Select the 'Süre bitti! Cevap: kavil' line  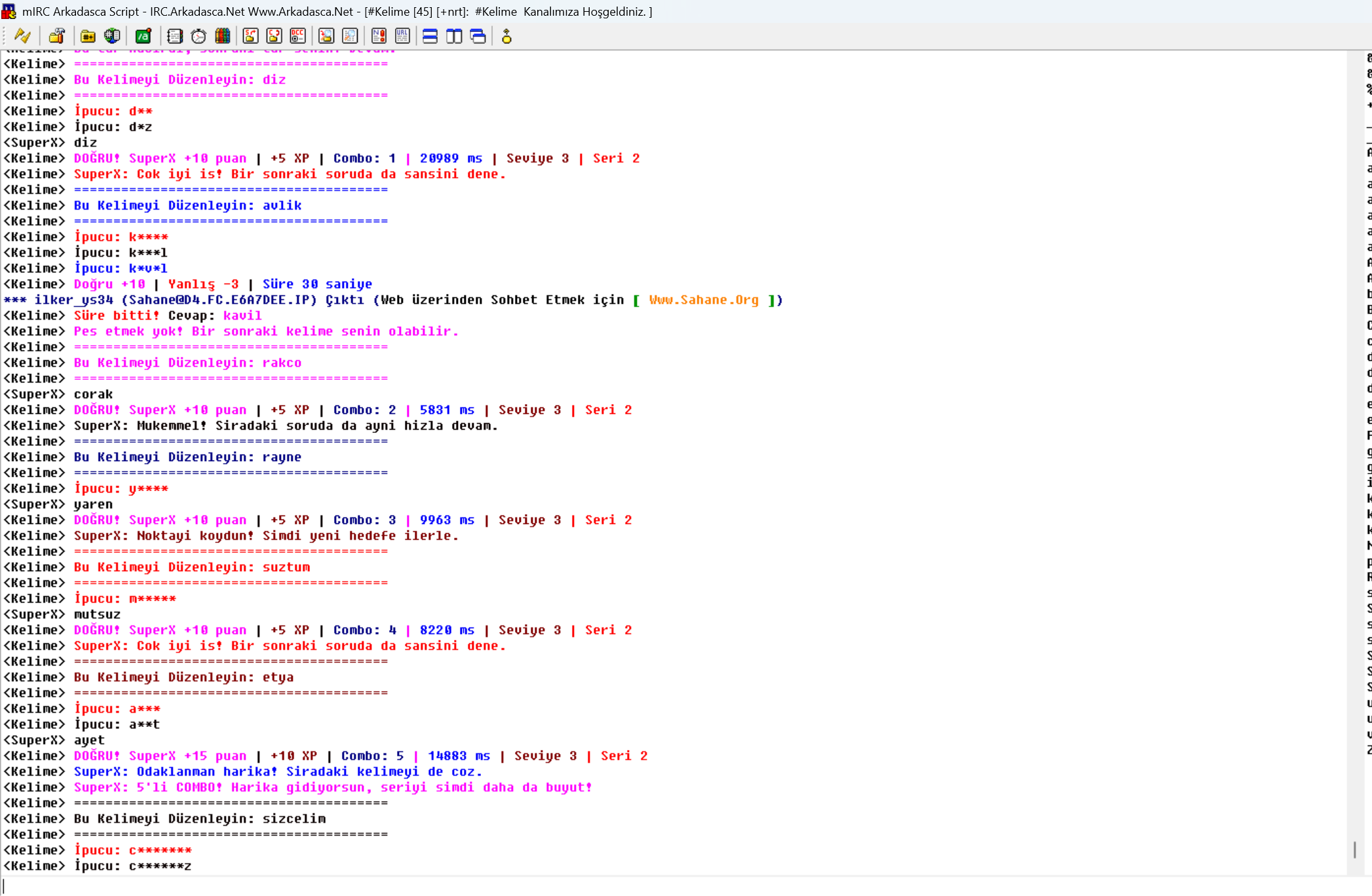click(132, 316)
